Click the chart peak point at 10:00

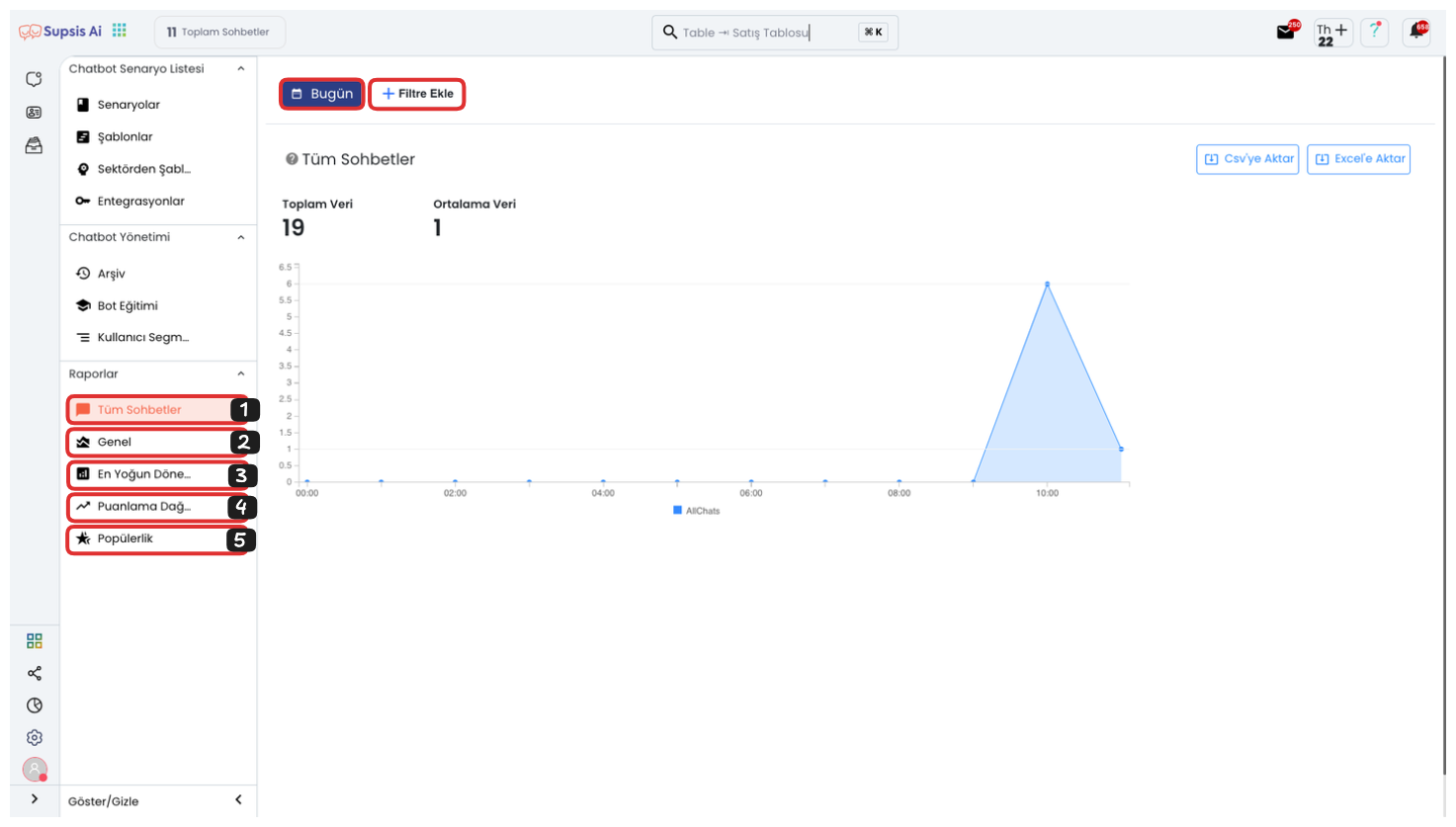pos(1047,285)
